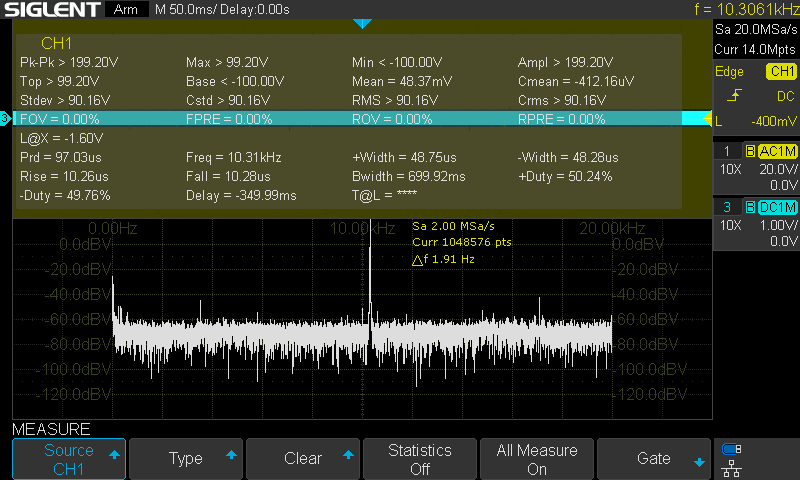Open the measurement Type menu
The width and height of the screenshot is (800, 480).
point(186,459)
